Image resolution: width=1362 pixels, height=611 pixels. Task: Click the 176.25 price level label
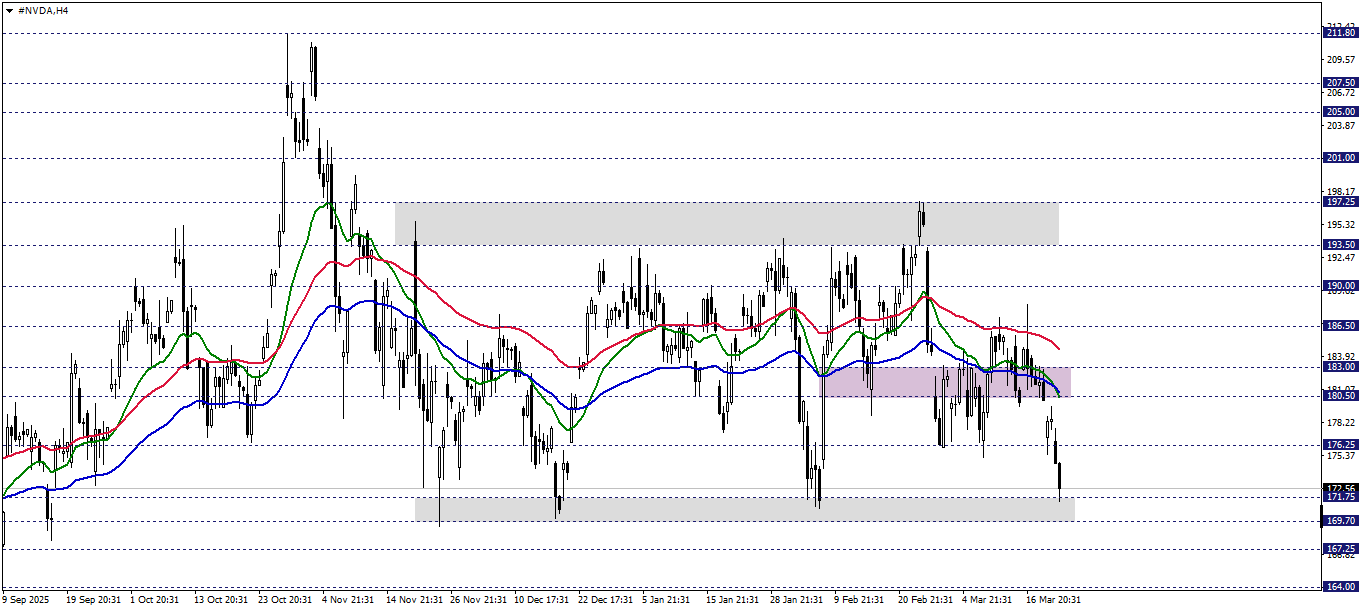[x=1341, y=445]
